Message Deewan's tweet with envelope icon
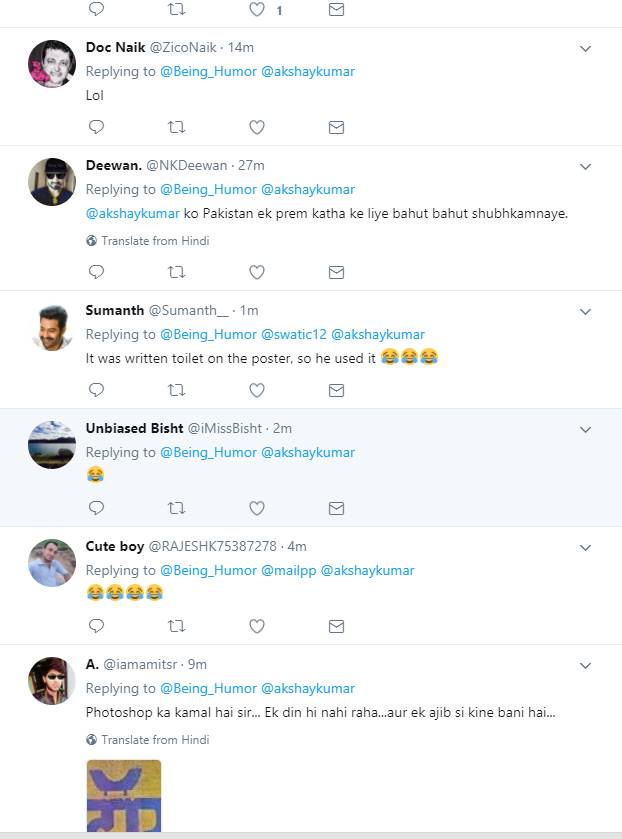Image resolution: width=622 pixels, height=839 pixels. point(337,272)
